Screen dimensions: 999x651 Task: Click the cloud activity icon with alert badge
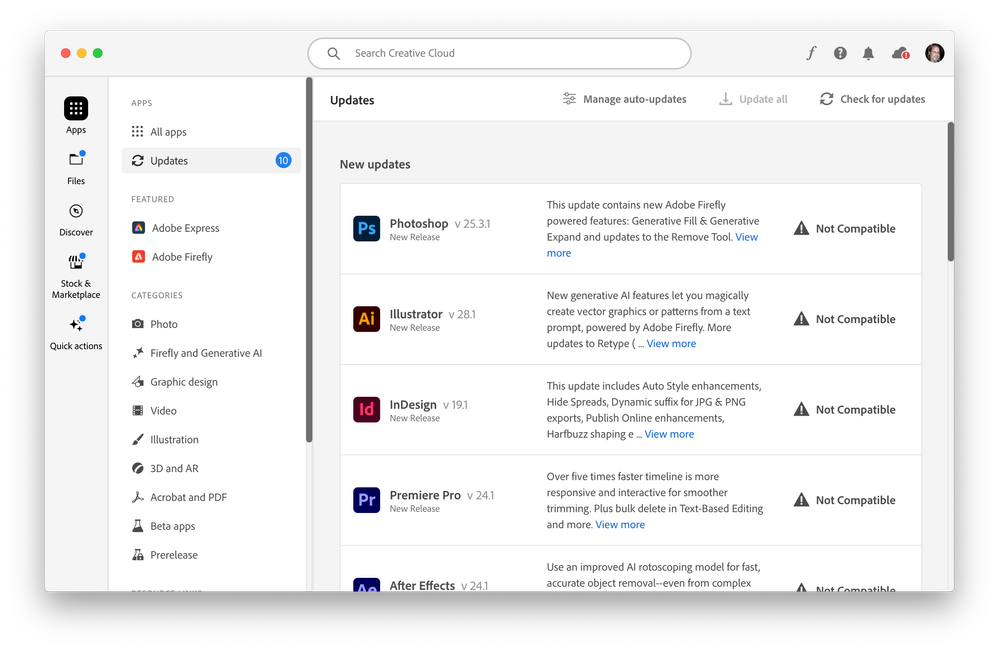coord(898,53)
